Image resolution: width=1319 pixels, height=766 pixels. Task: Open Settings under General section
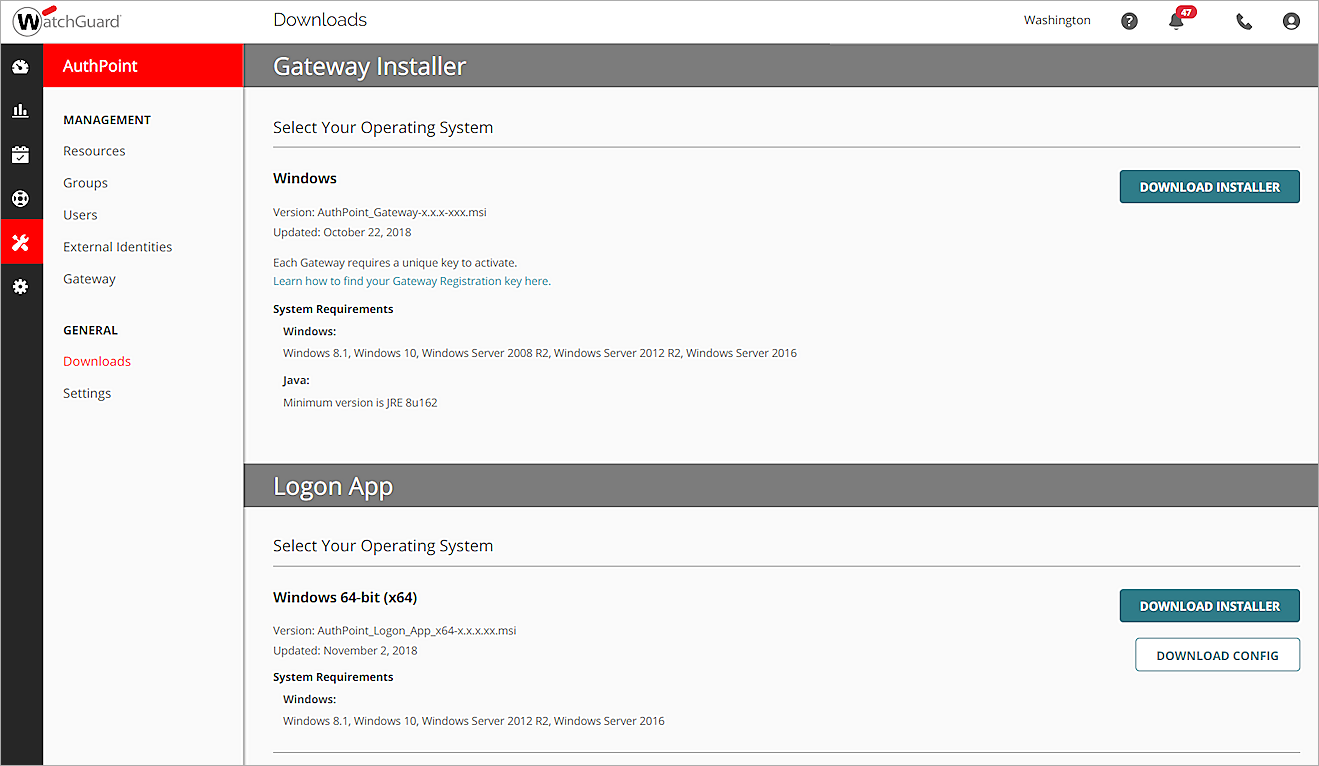(x=87, y=393)
